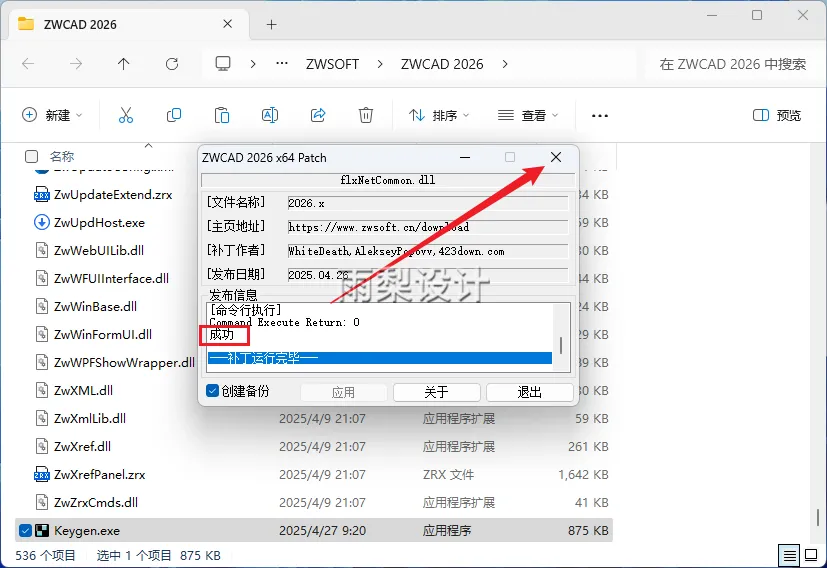The width and height of the screenshot is (827, 568).
Task: Add a new Explorer tab
Action: (271, 24)
